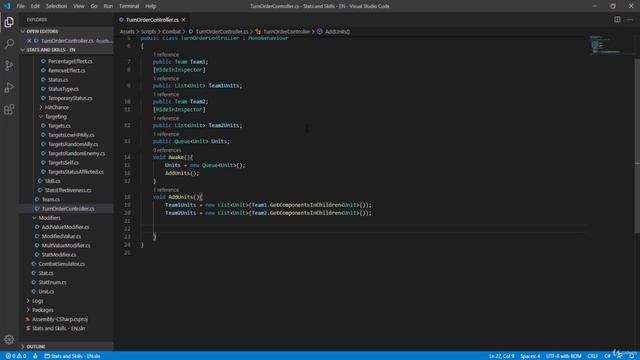Click the Combat breadcrumb segment

tap(171, 31)
